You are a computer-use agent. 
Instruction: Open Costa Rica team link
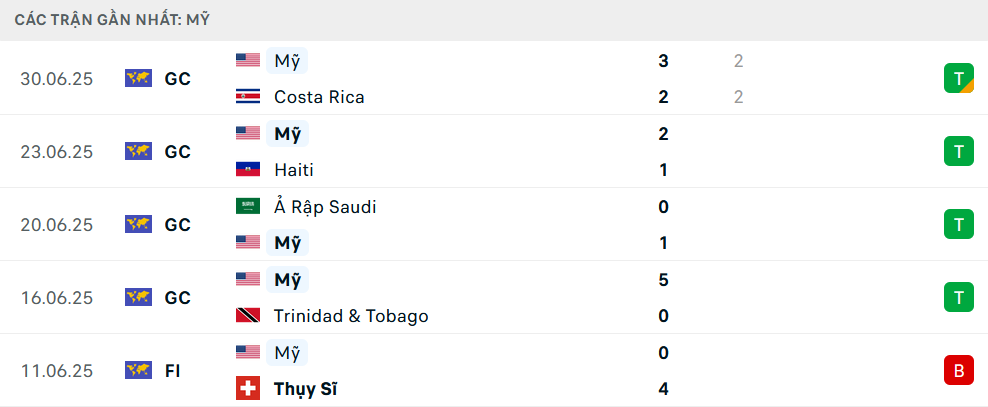click(319, 97)
